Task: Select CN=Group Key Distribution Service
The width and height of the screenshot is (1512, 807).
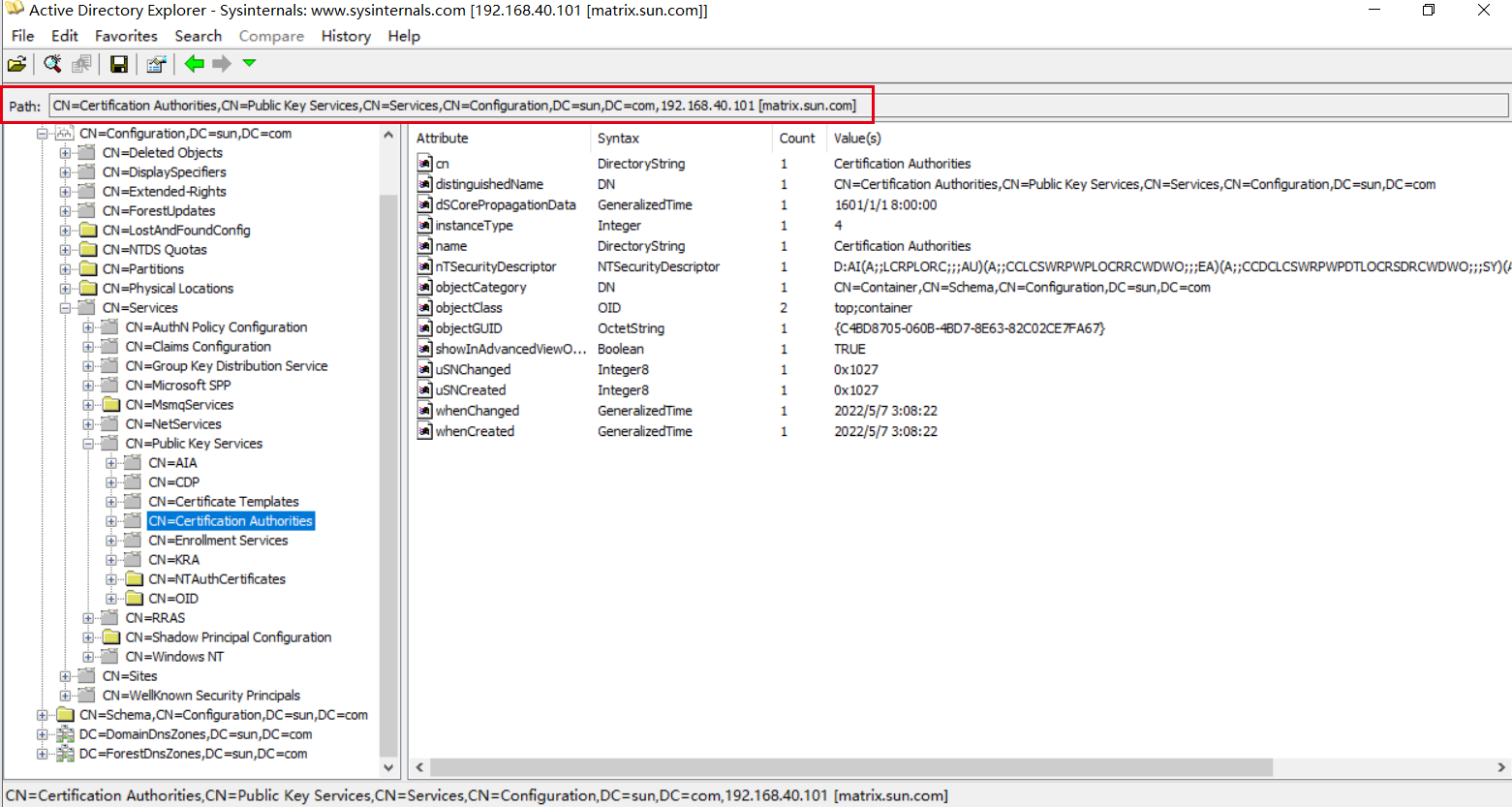Action: point(227,366)
